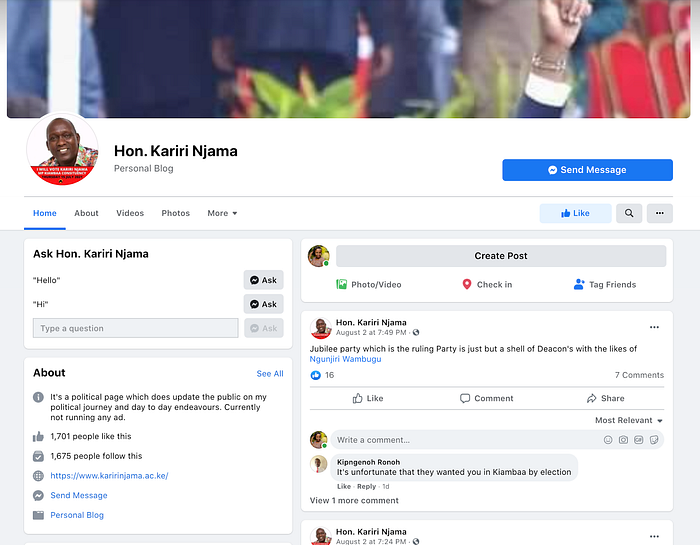Open the karirinjama.ac.ke website link
This screenshot has height=545, width=700.
[109, 476]
